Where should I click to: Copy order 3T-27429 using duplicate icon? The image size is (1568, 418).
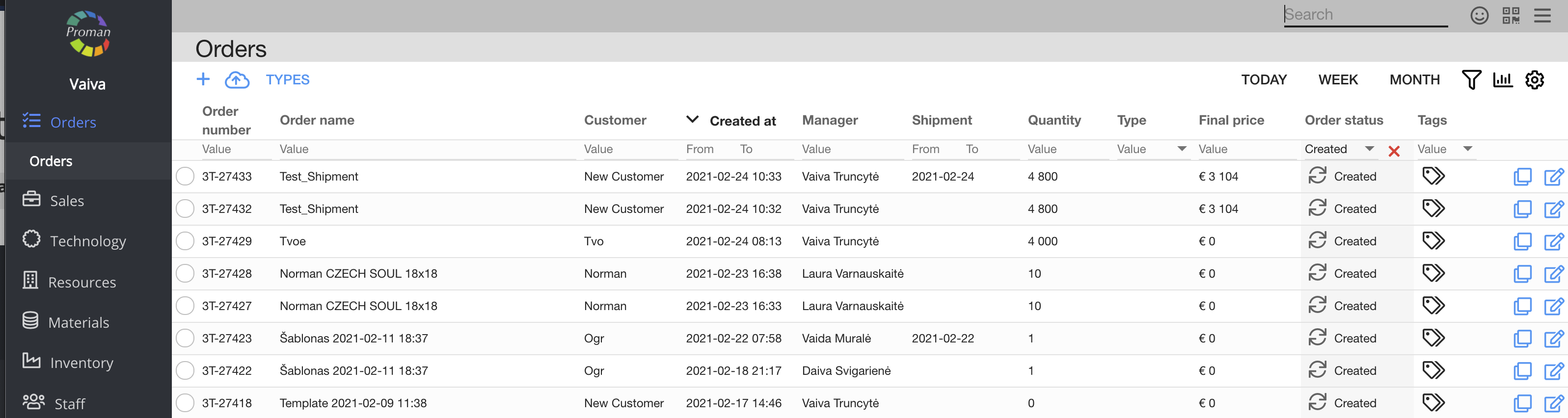[1522, 241]
